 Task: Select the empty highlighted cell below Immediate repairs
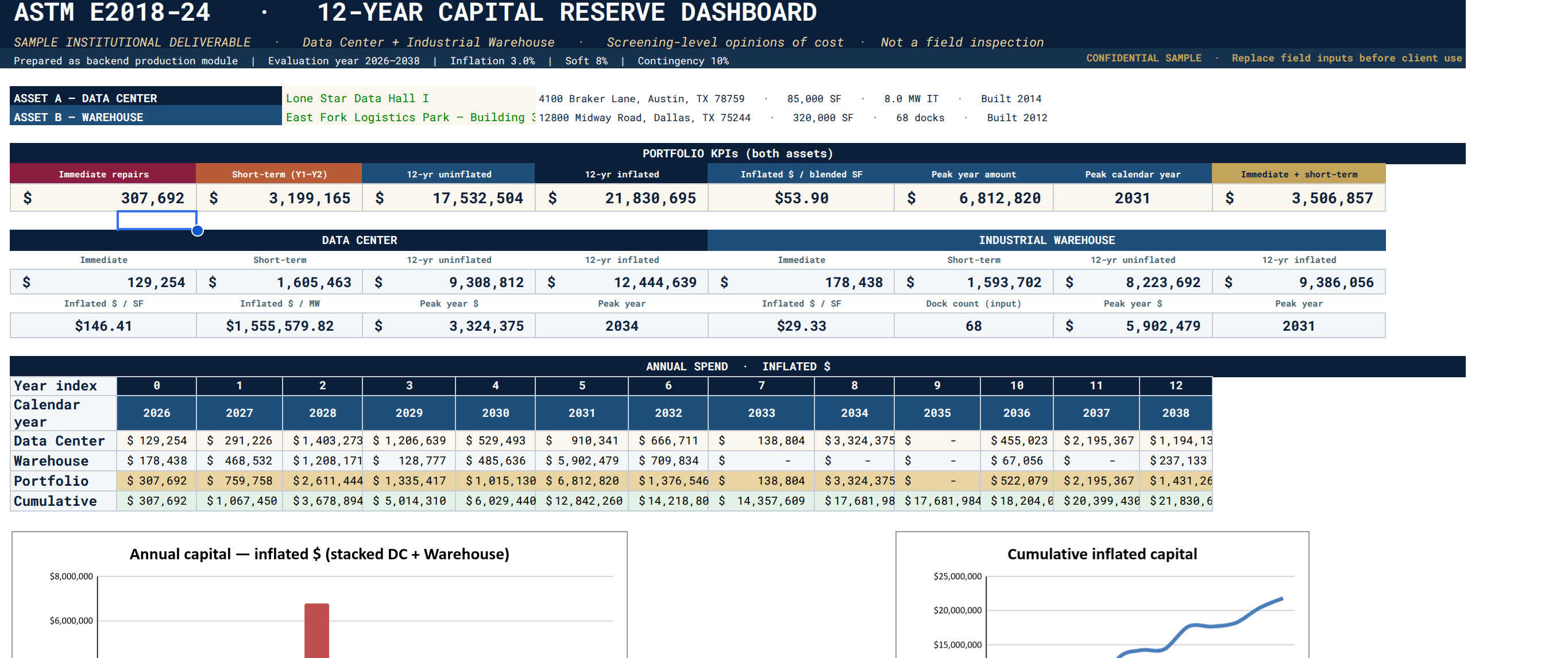click(156, 220)
